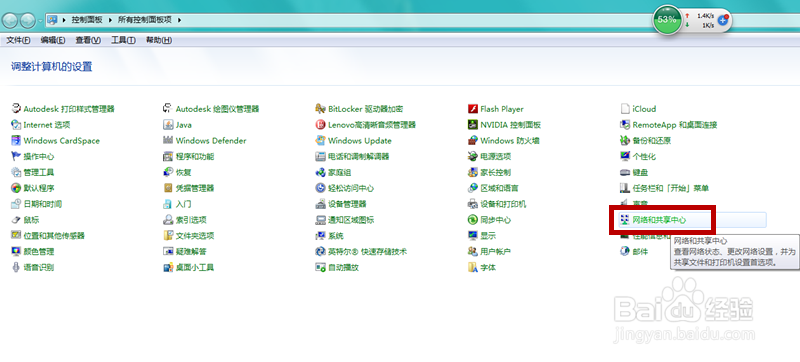800x362 pixels.
Task: Open 通知区域图标 link
Action: tap(351, 220)
